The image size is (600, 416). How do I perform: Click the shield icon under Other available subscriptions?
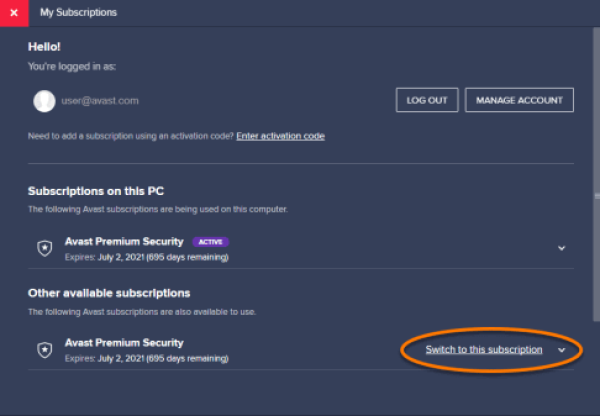[x=45, y=350]
